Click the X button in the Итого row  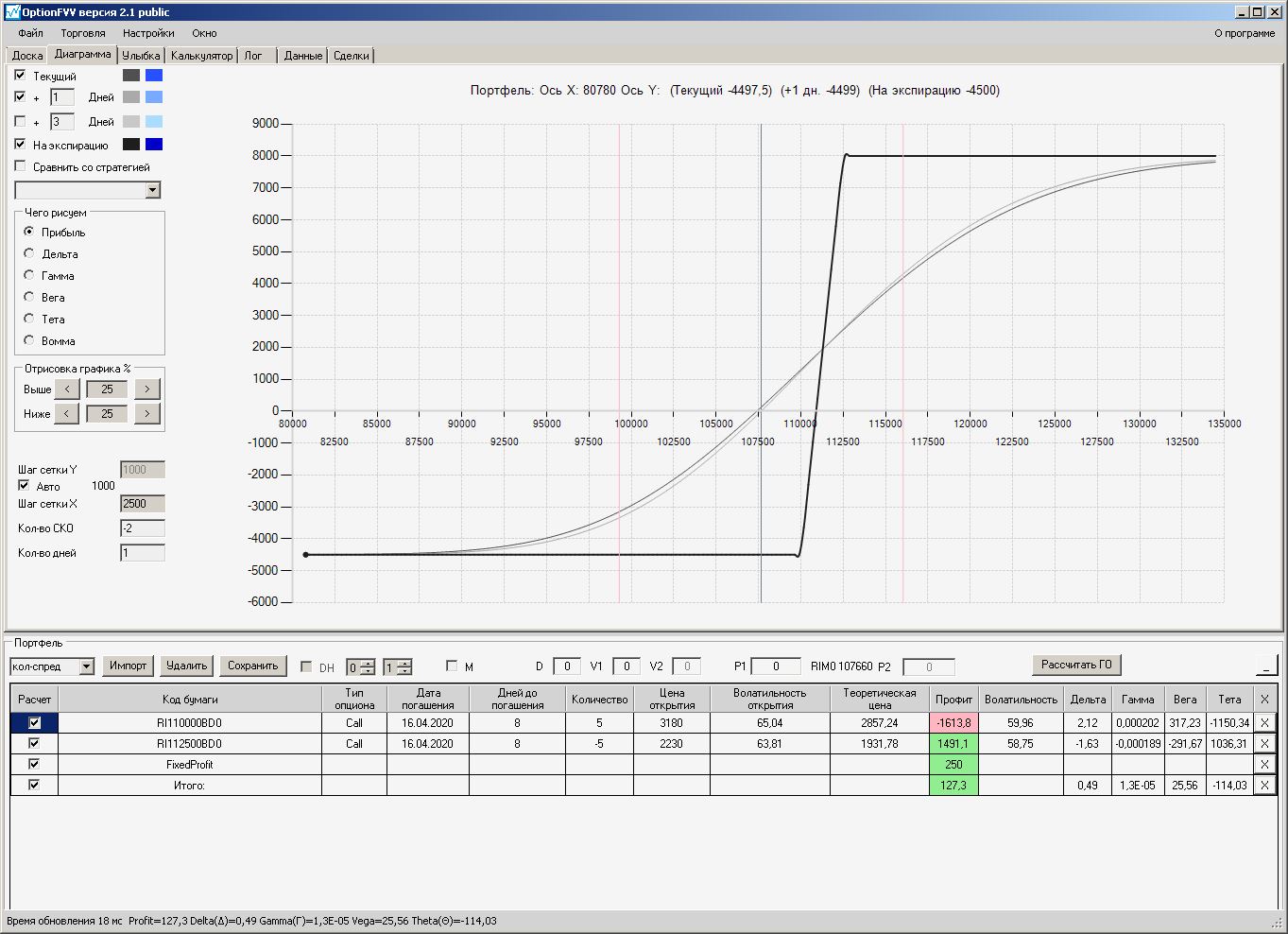click(x=1264, y=786)
